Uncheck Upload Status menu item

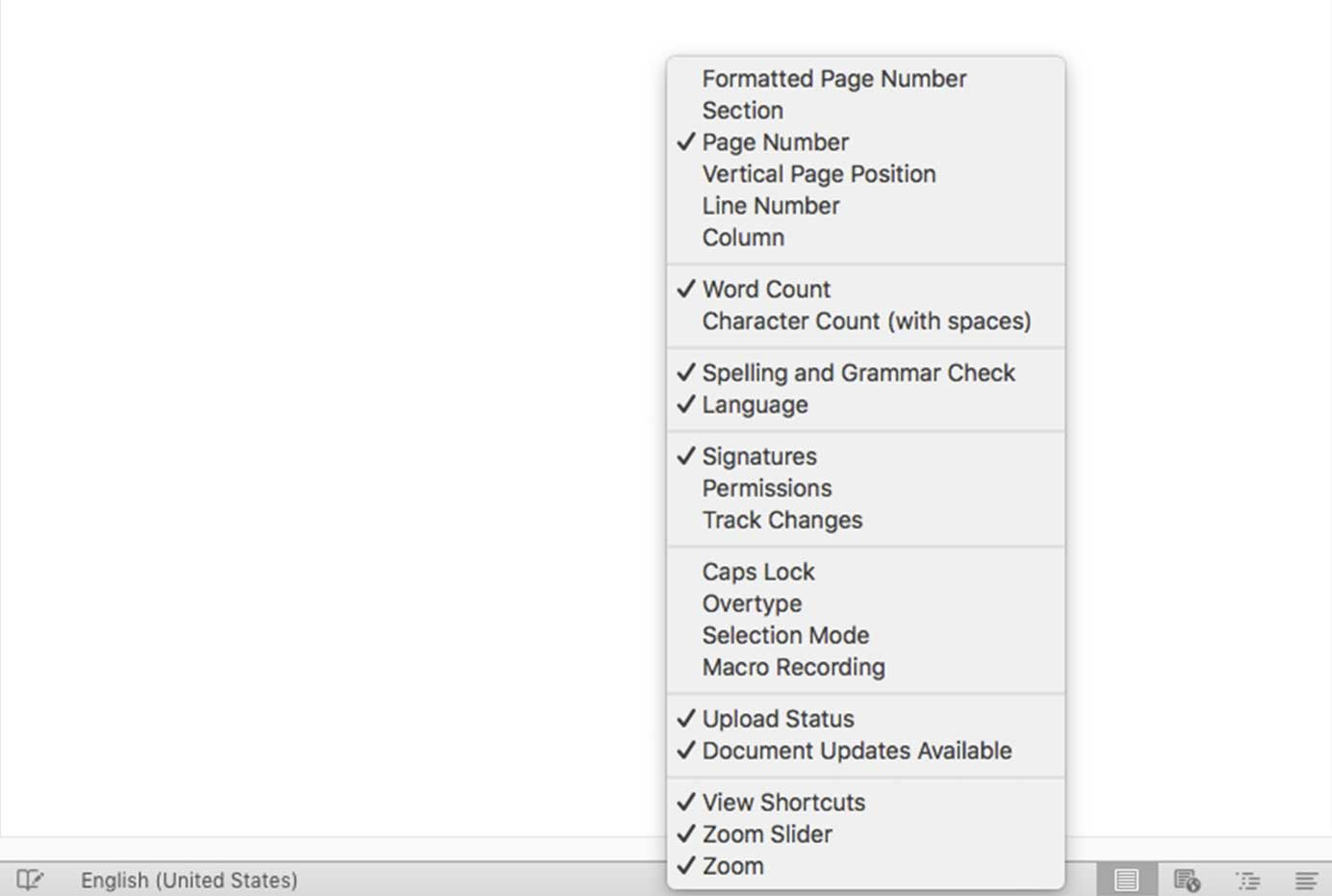pyautogui.click(x=778, y=720)
